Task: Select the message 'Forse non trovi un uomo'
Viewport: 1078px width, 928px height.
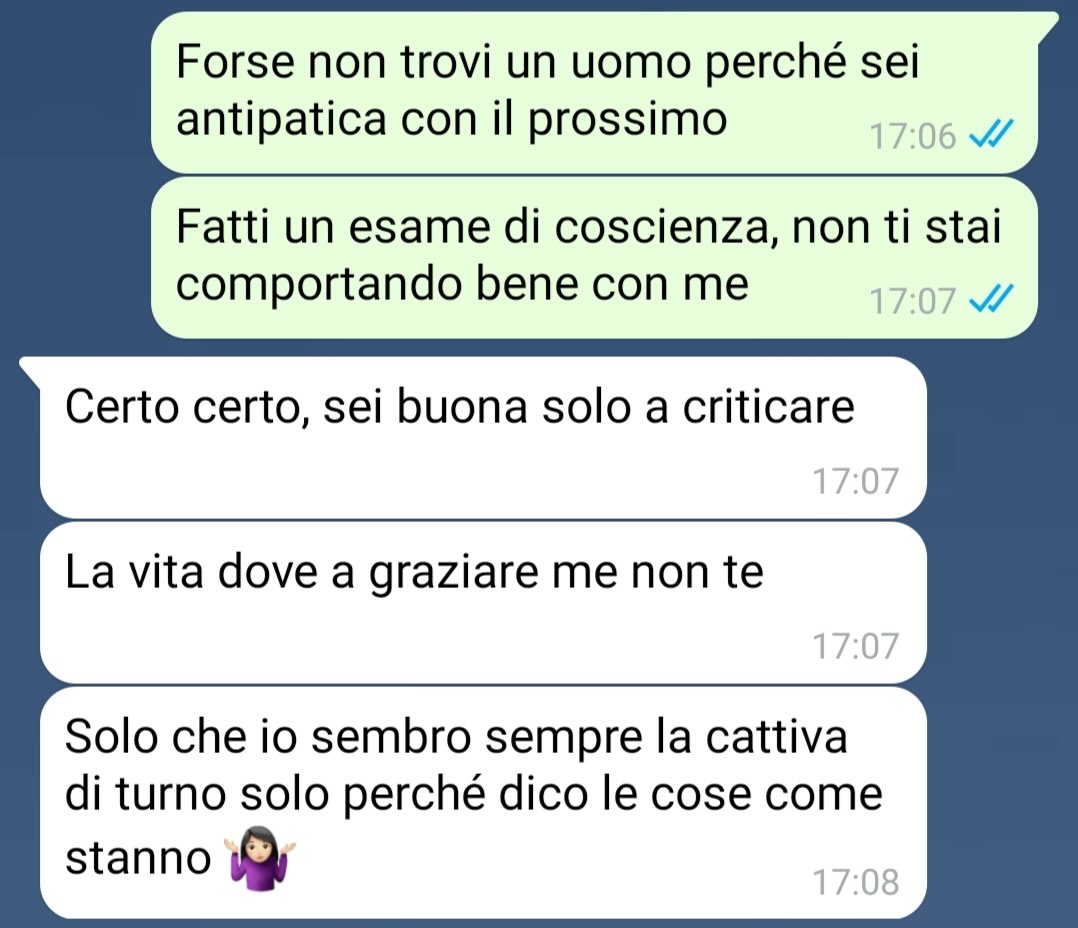Action: (x=594, y=92)
